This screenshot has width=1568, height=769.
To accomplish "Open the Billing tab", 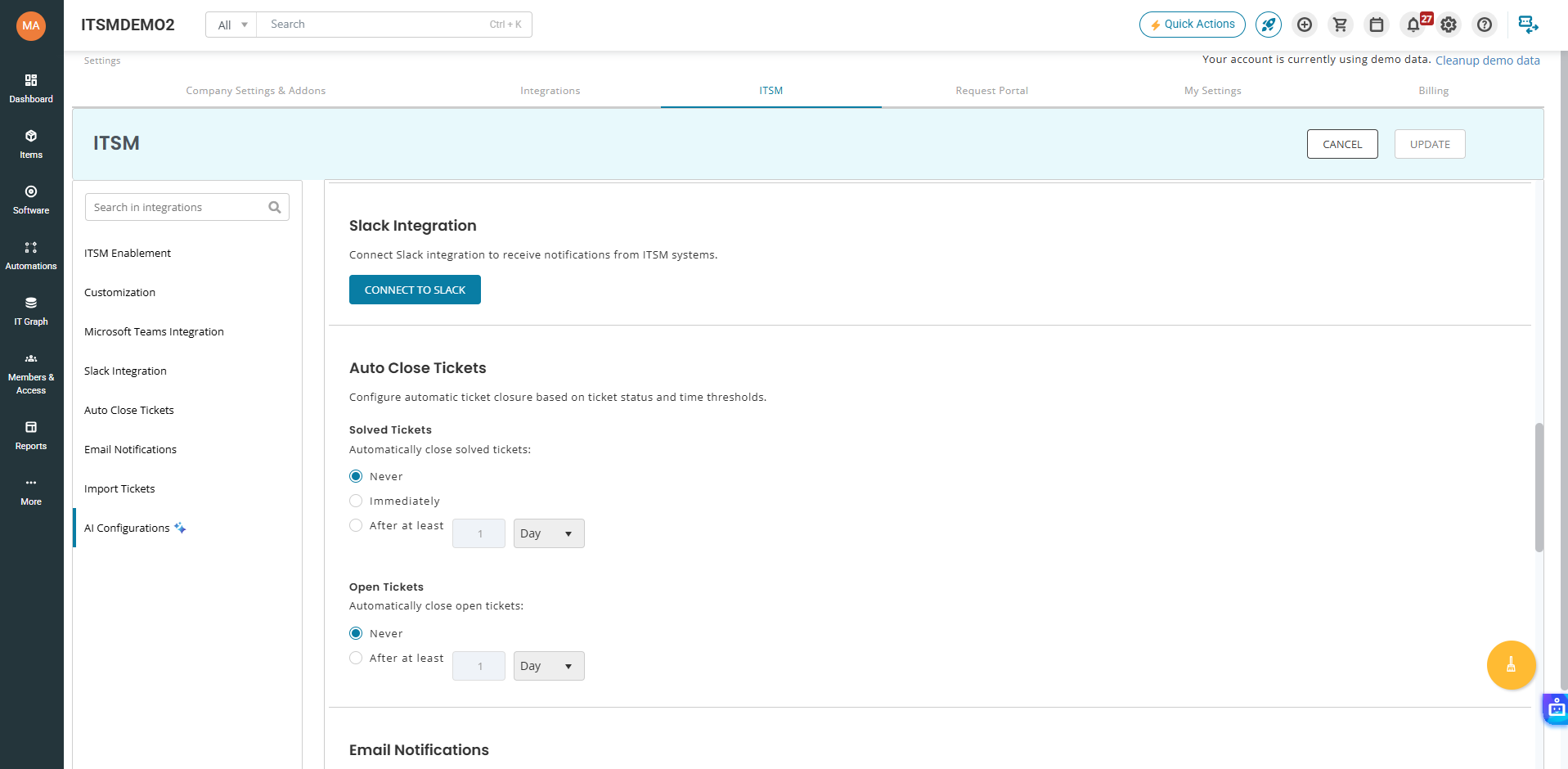I will point(1434,91).
